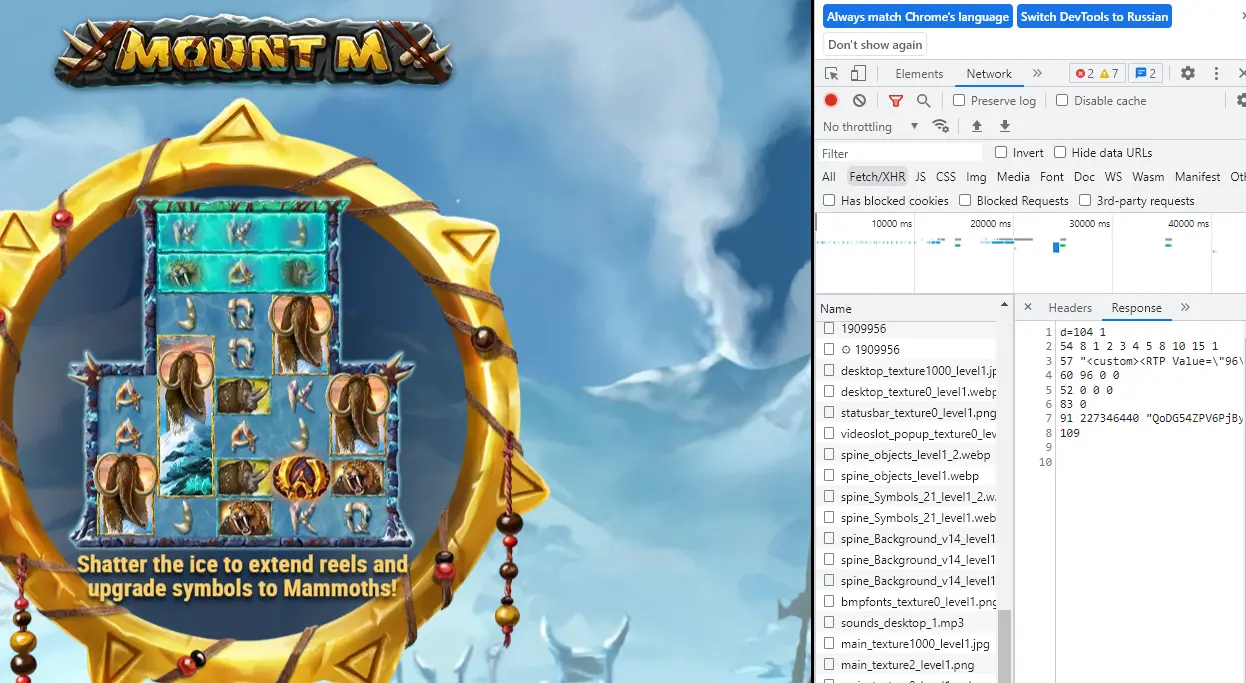Click into the Filter text field
1246x683 pixels.
[x=900, y=153]
